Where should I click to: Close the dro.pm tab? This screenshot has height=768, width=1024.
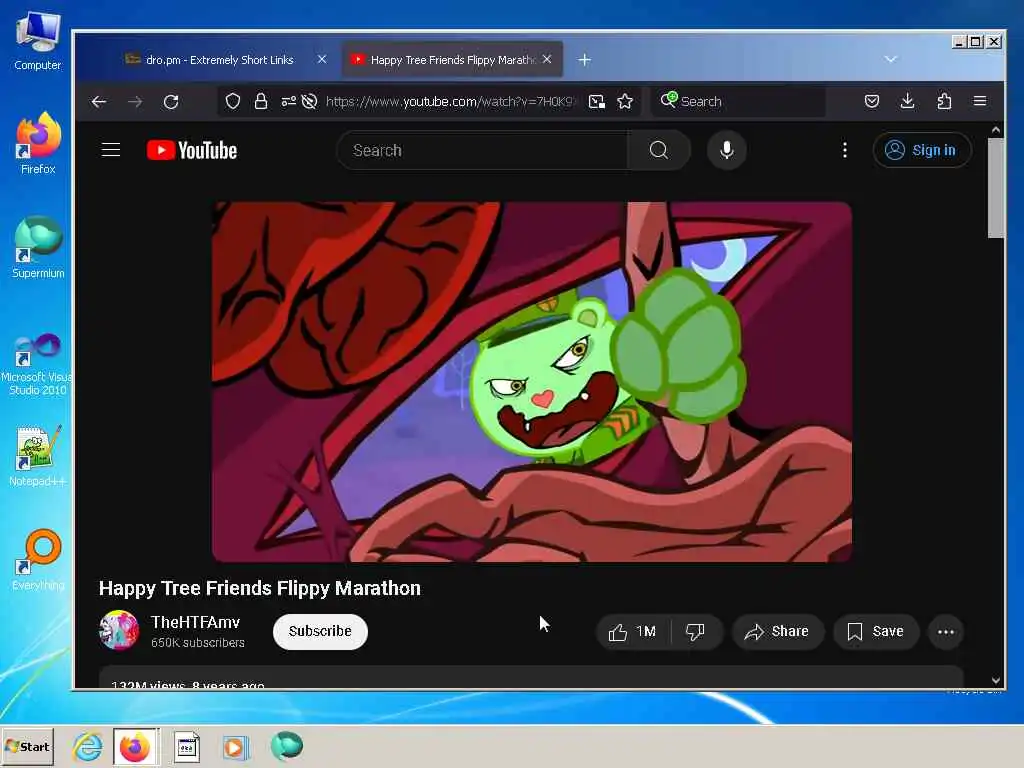(x=322, y=59)
